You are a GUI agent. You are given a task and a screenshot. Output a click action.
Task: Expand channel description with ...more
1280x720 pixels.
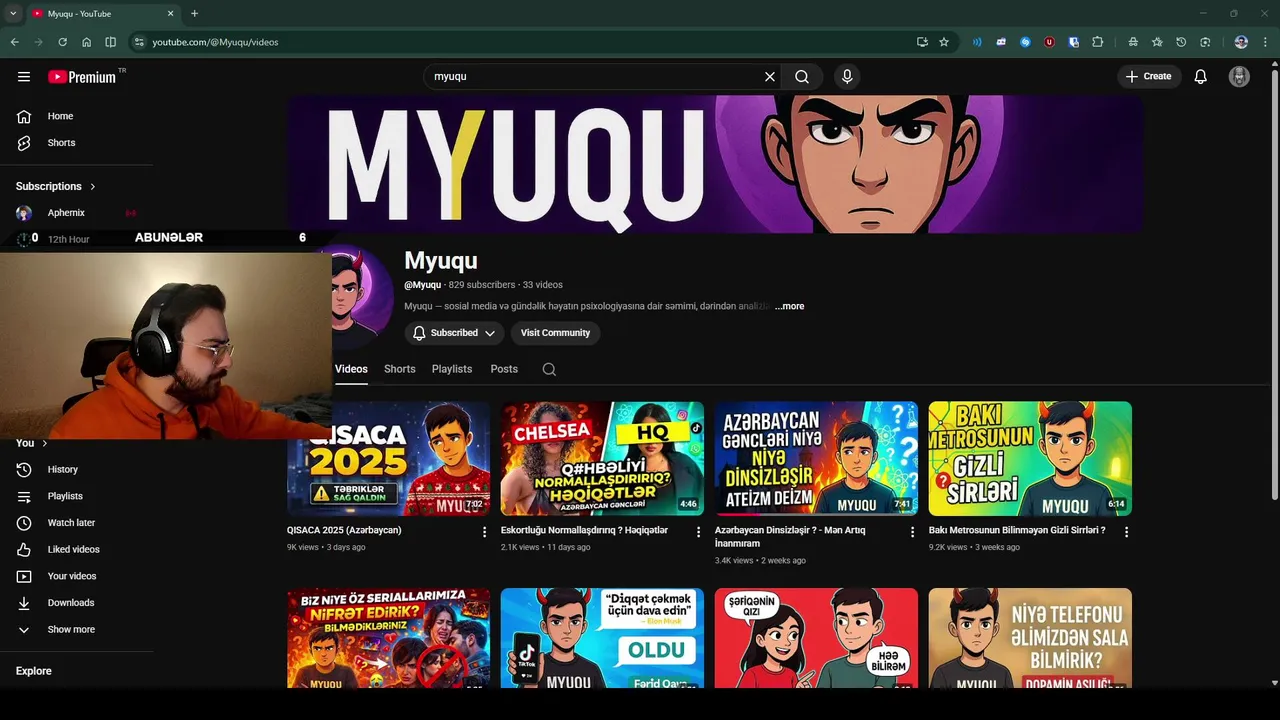pyautogui.click(x=789, y=306)
